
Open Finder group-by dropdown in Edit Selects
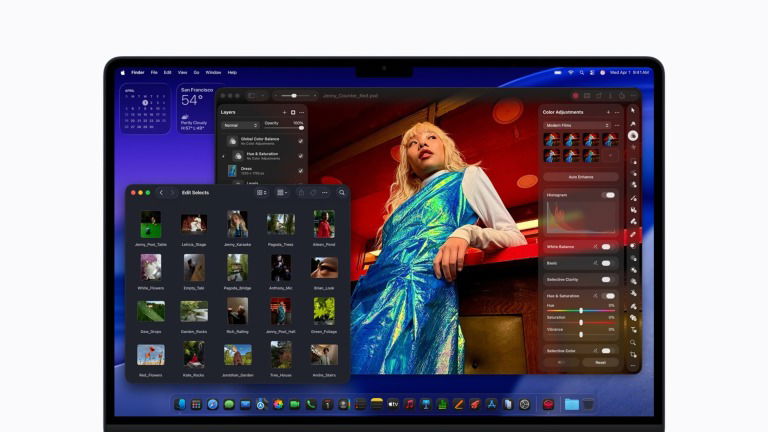point(282,192)
